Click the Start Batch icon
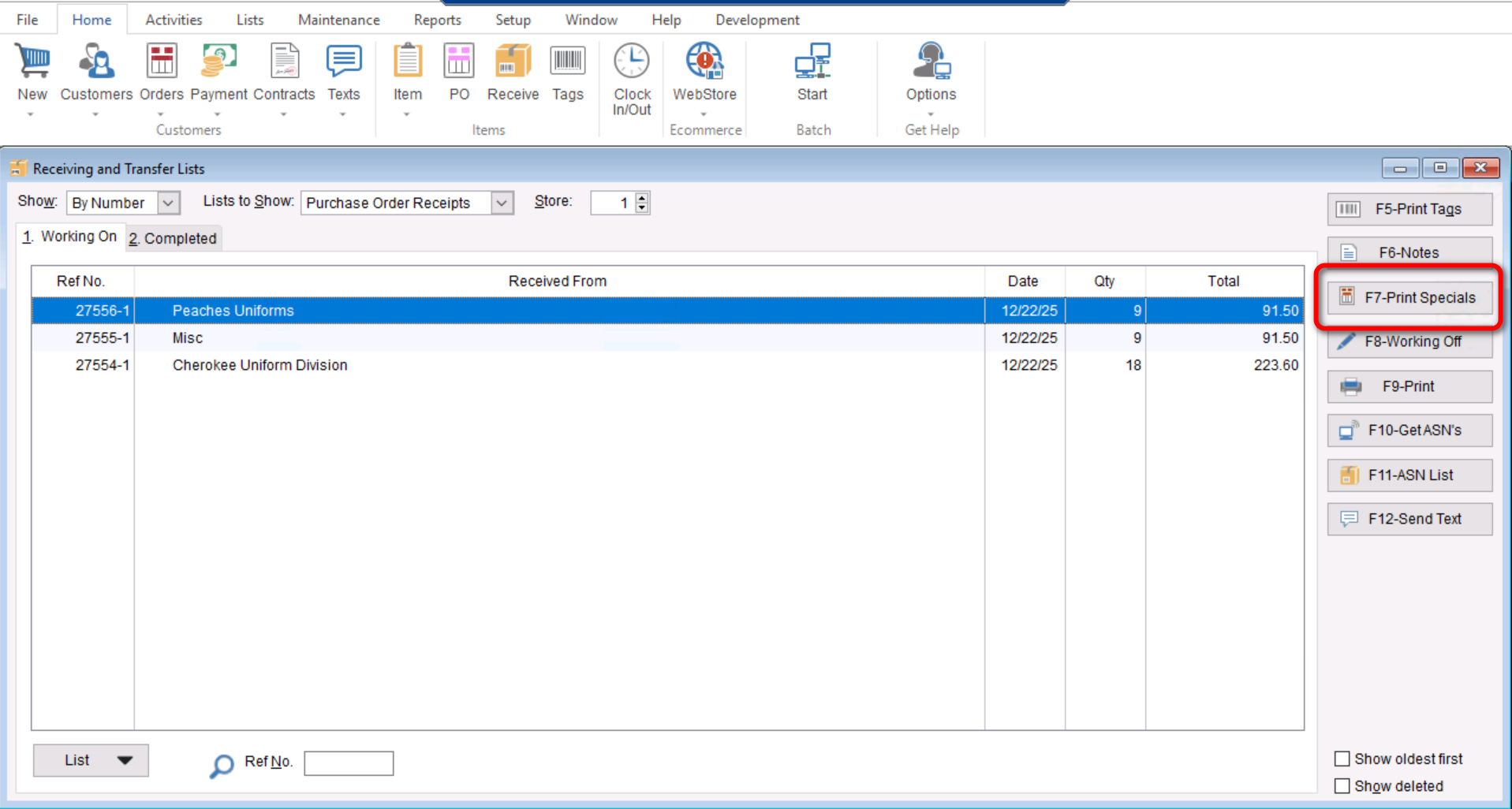This screenshot has height=809, width=1512. pyautogui.click(x=812, y=62)
